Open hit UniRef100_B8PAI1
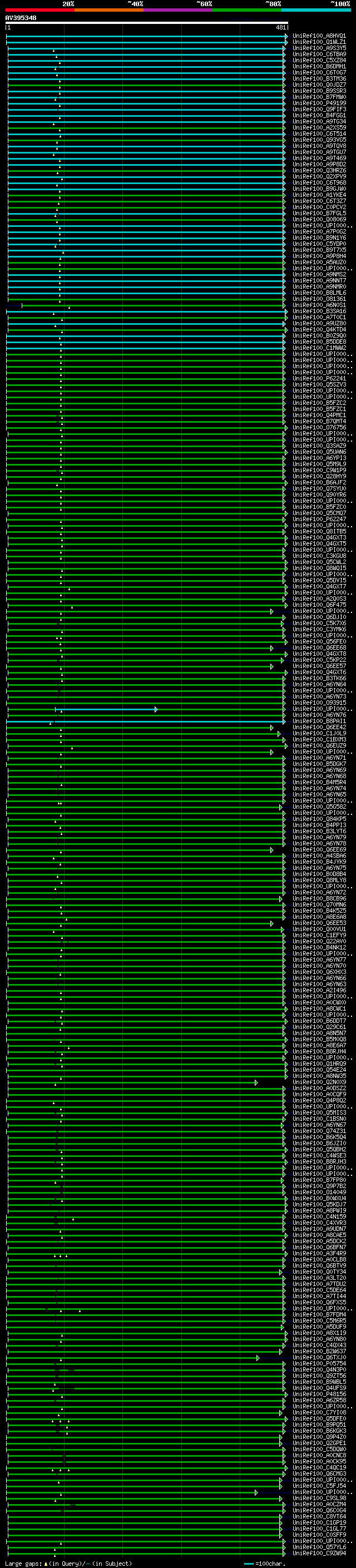 pyautogui.click(x=319, y=721)
